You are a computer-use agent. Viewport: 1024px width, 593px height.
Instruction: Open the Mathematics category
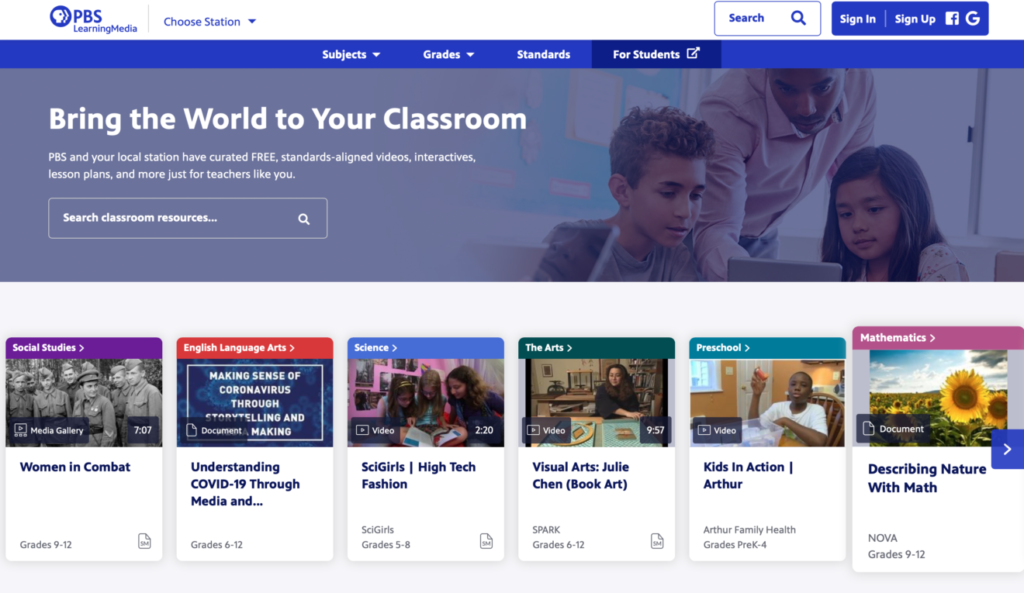tap(898, 338)
